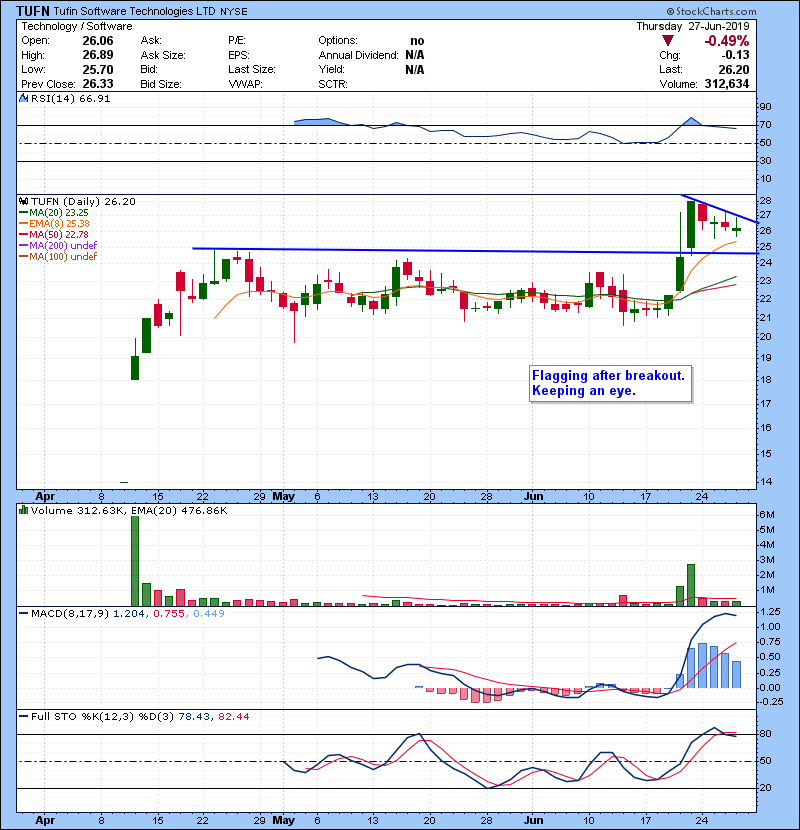The image size is (800, 830).
Task: Click the MA(20) 23.25 legend entry
Action: coord(54,212)
